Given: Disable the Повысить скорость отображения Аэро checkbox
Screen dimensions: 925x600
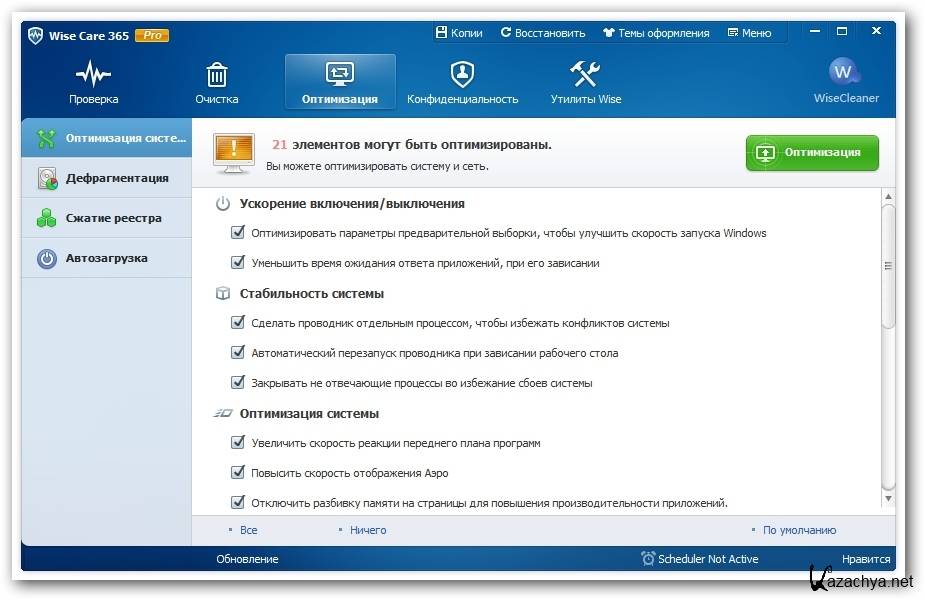Looking at the screenshot, I should pos(238,472).
